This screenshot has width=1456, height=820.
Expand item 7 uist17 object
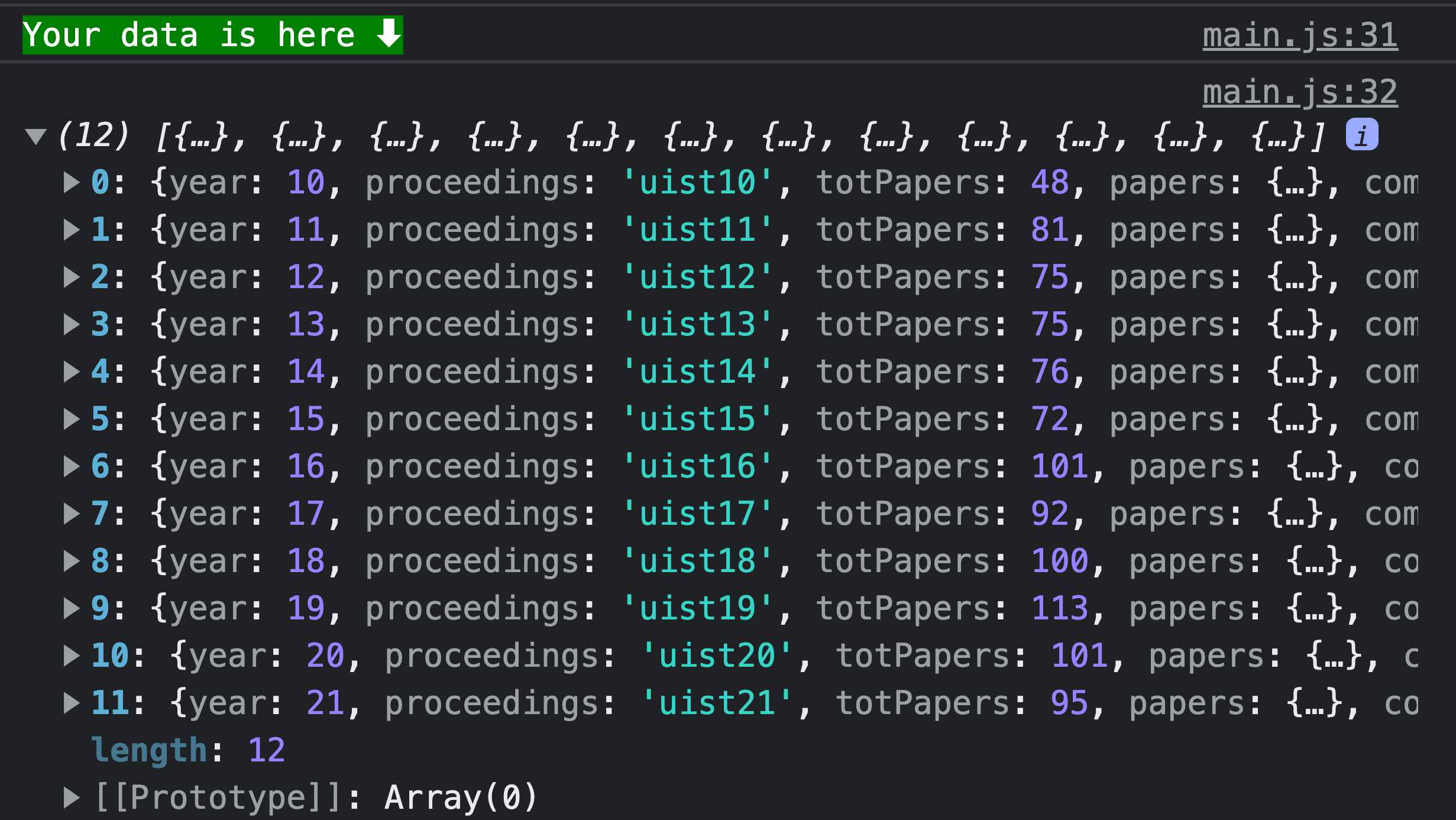pyautogui.click(x=71, y=514)
